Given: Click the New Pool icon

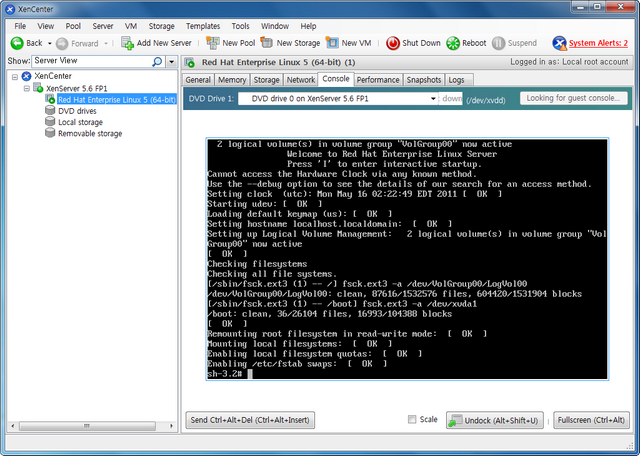Looking at the screenshot, I should click(x=213, y=43).
